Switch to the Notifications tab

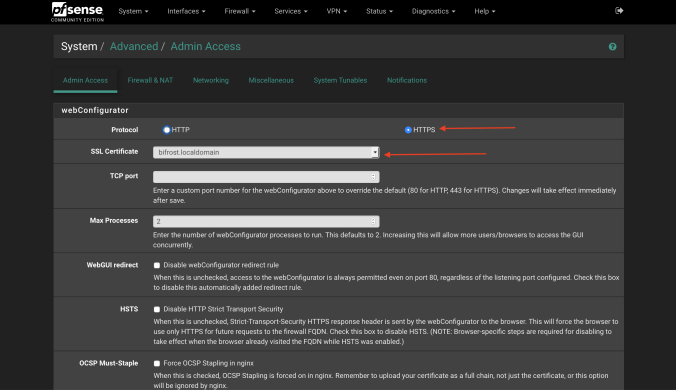407,80
